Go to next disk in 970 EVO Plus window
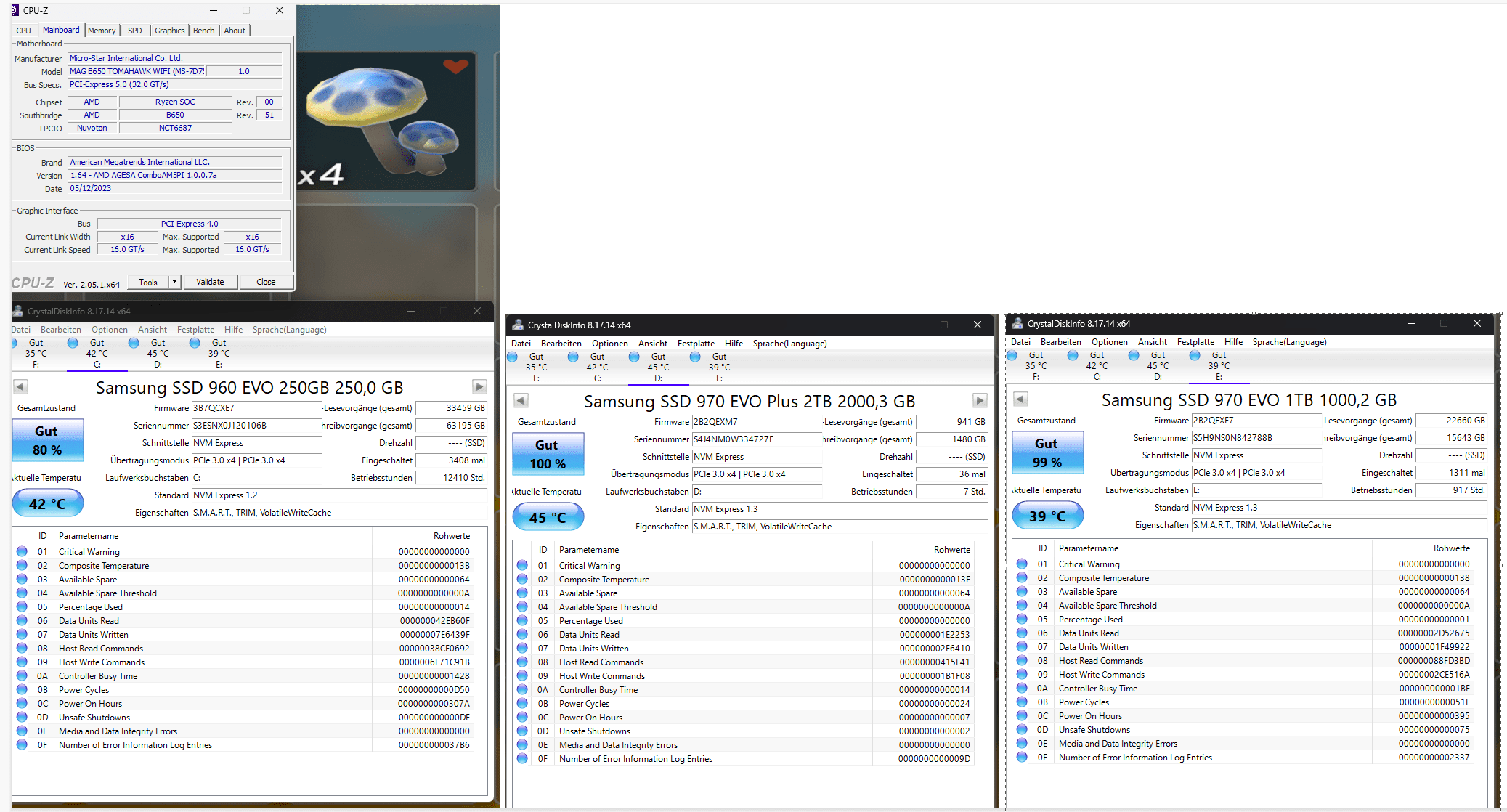The width and height of the screenshot is (1507, 812). click(x=980, y=401)
